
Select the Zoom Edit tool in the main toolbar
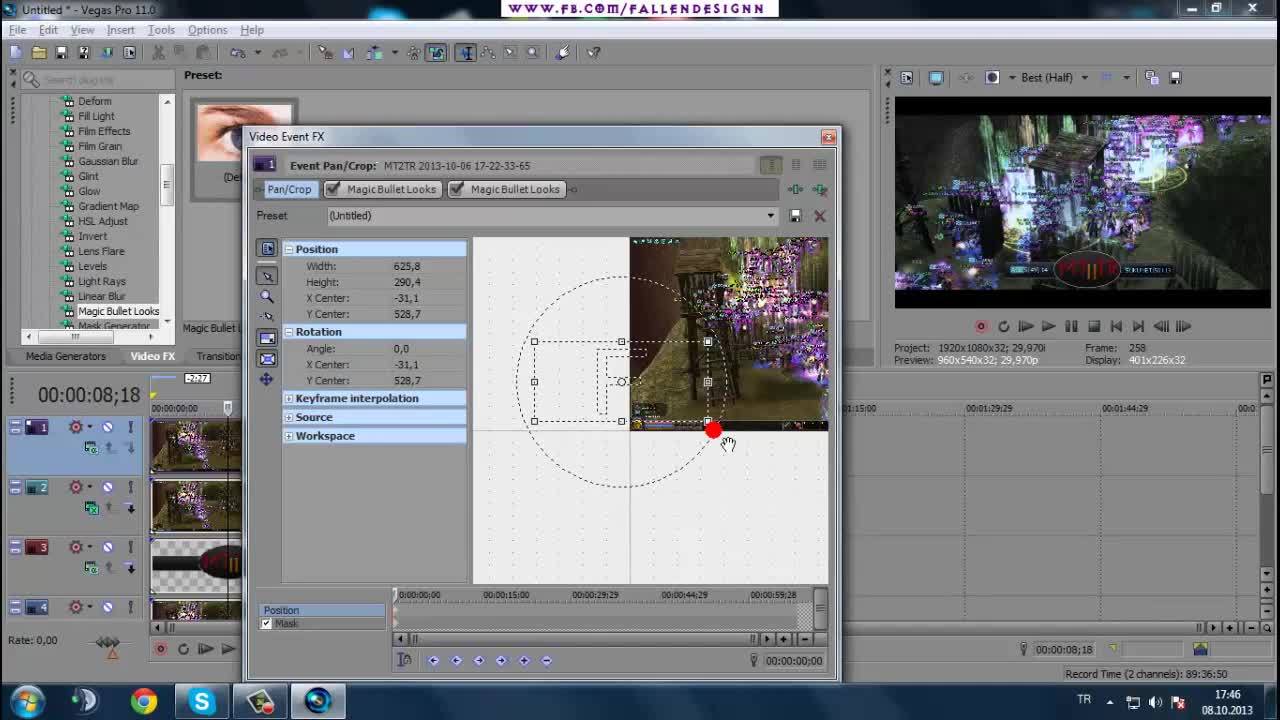point(533,53)
